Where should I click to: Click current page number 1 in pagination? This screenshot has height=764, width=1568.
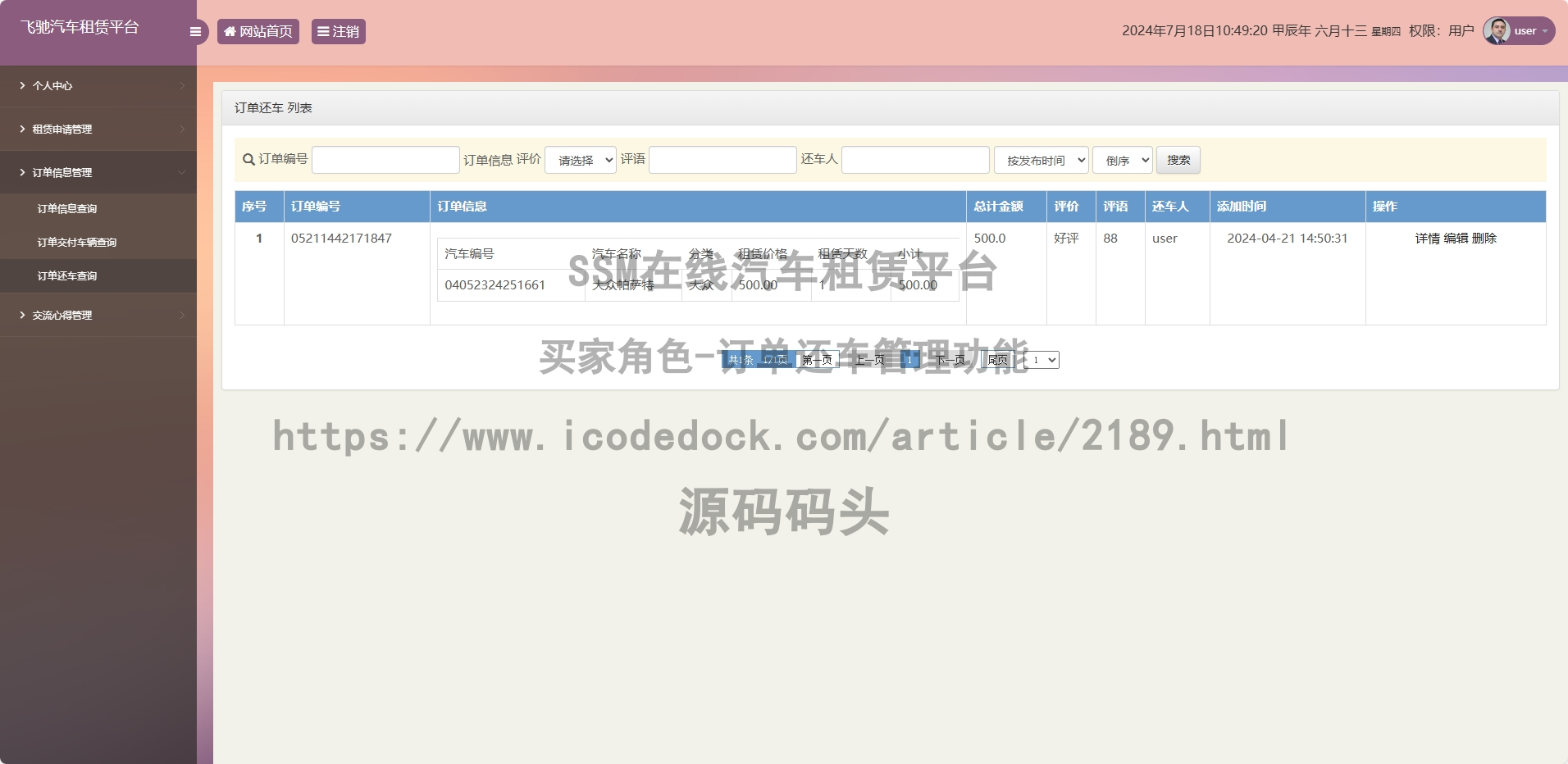pyautogui.click(x=909, y=360)
